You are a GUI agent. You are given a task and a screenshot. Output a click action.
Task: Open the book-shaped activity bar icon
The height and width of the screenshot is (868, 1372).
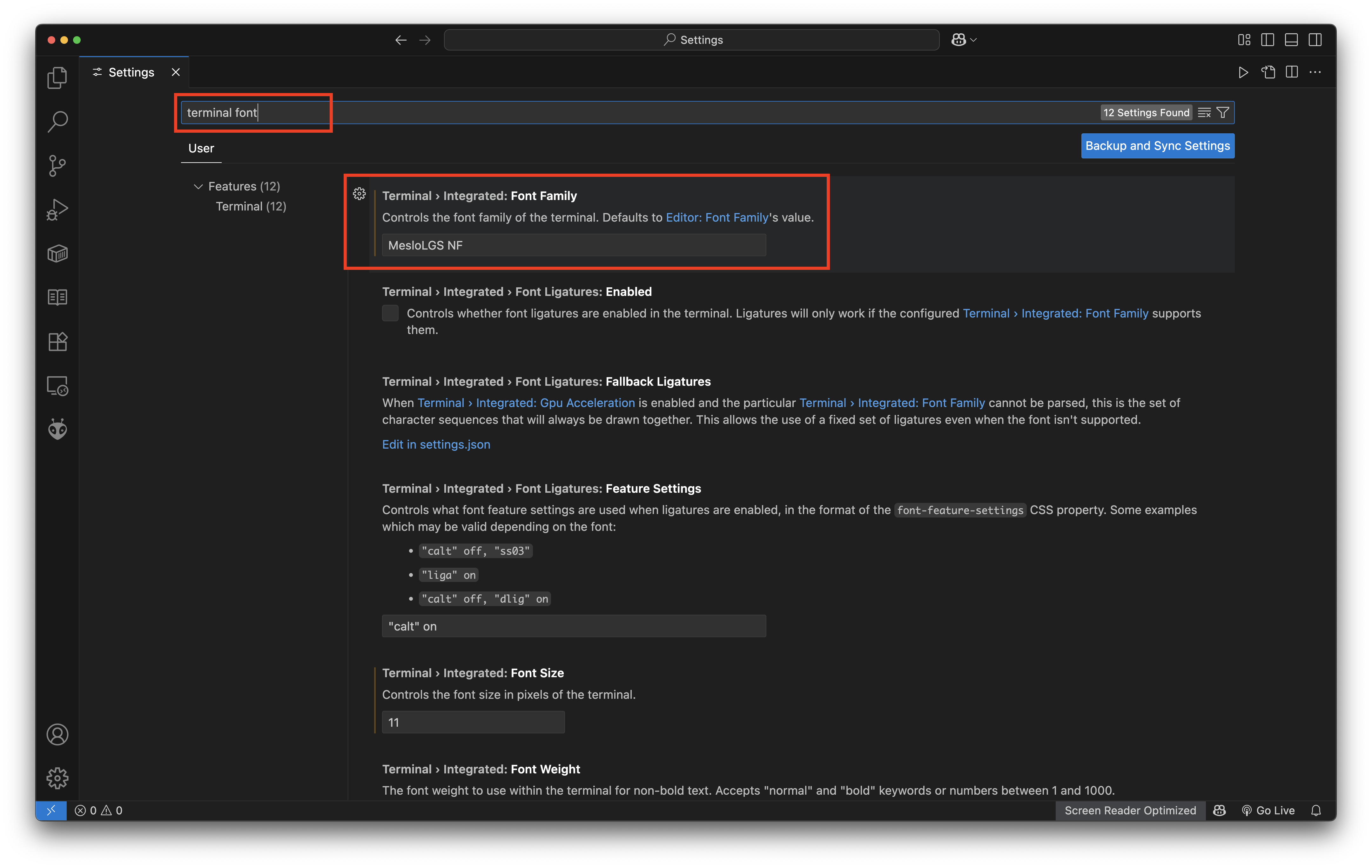[x=57, y=297]
